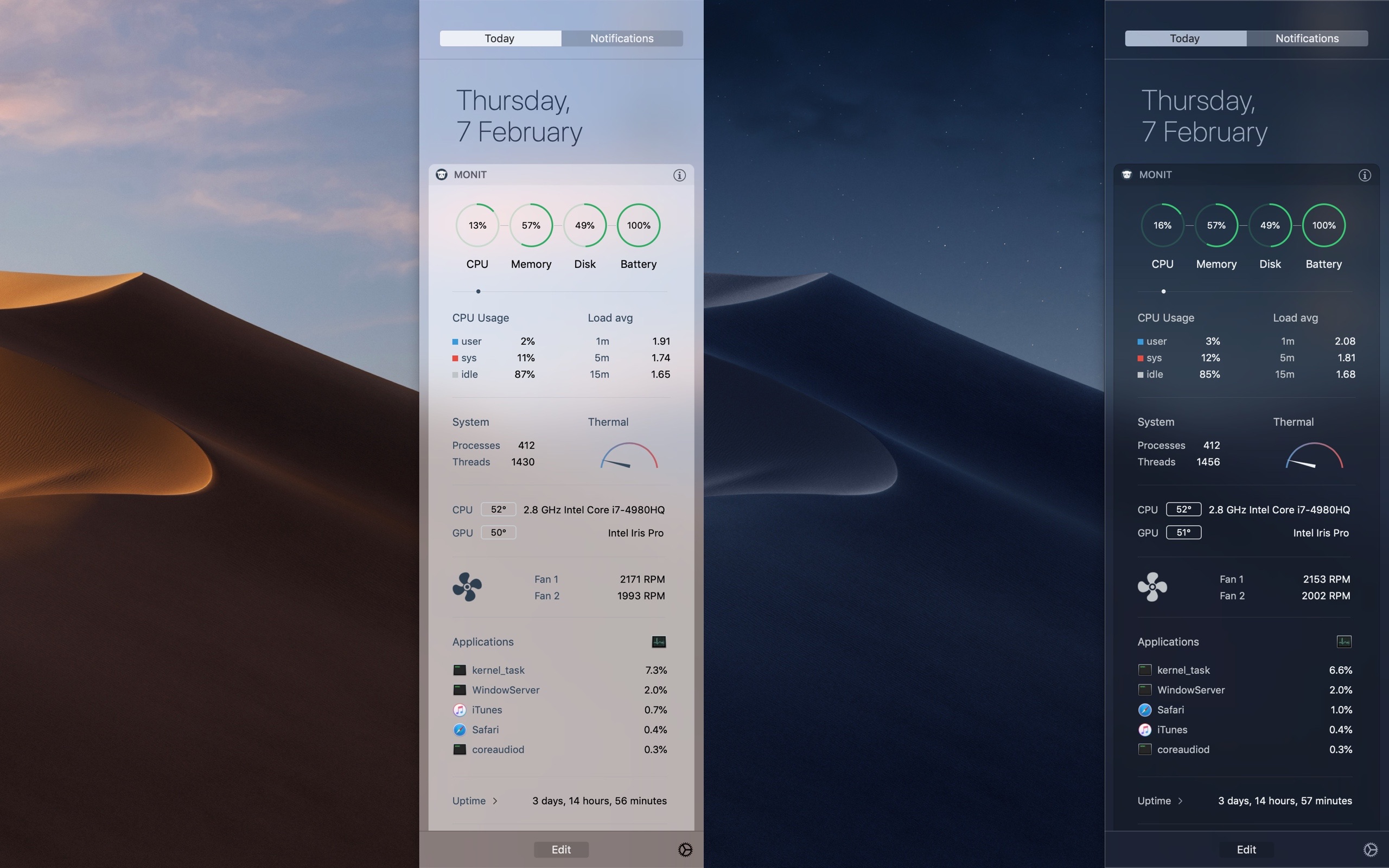Click the Edit button in left Today panel
Image resolution: width=1389 pixels, height=868 pixels.
(x=561, y=848)
